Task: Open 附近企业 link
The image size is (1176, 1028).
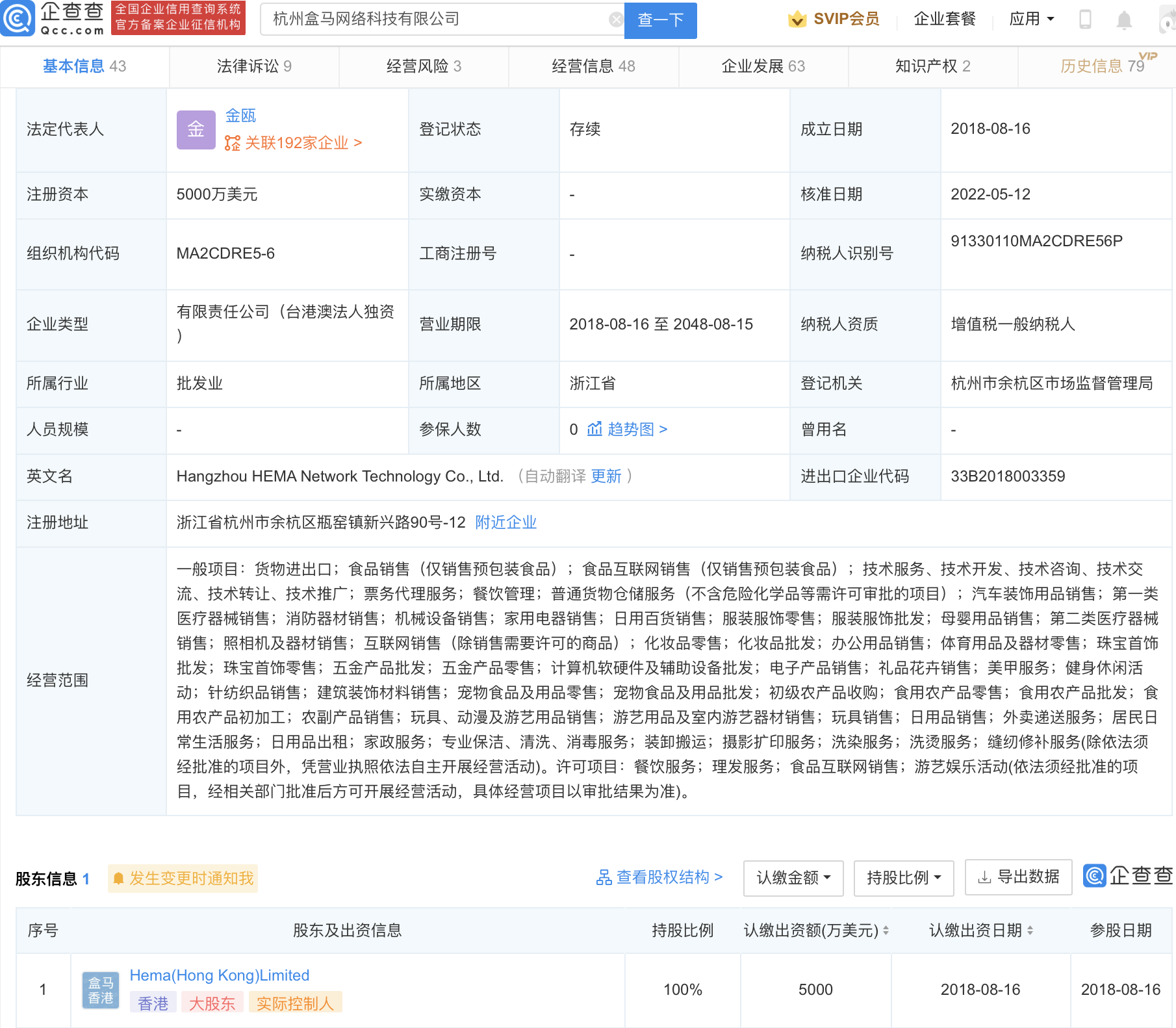Action: 506,522
